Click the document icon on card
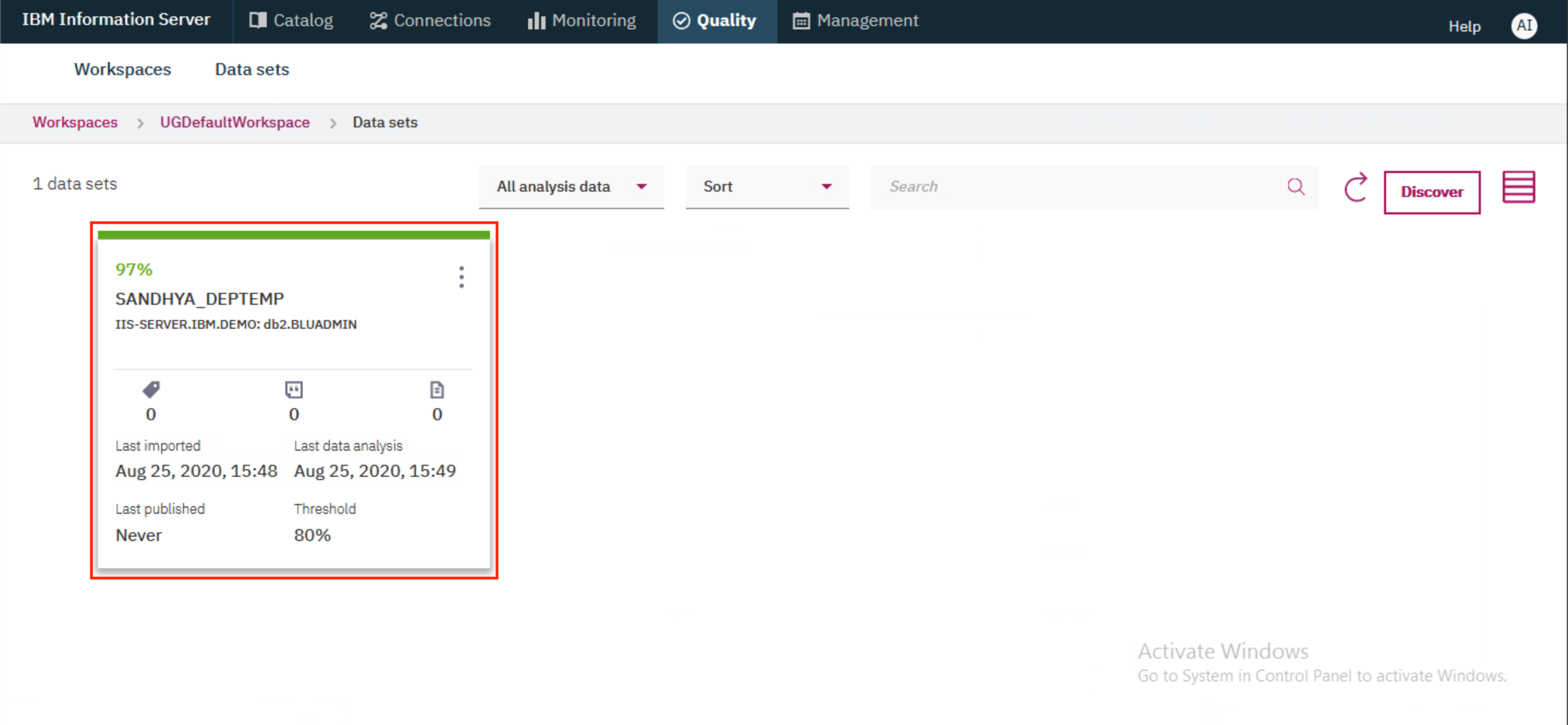The width and height of the screenshot is (1568, 725). 437,390
